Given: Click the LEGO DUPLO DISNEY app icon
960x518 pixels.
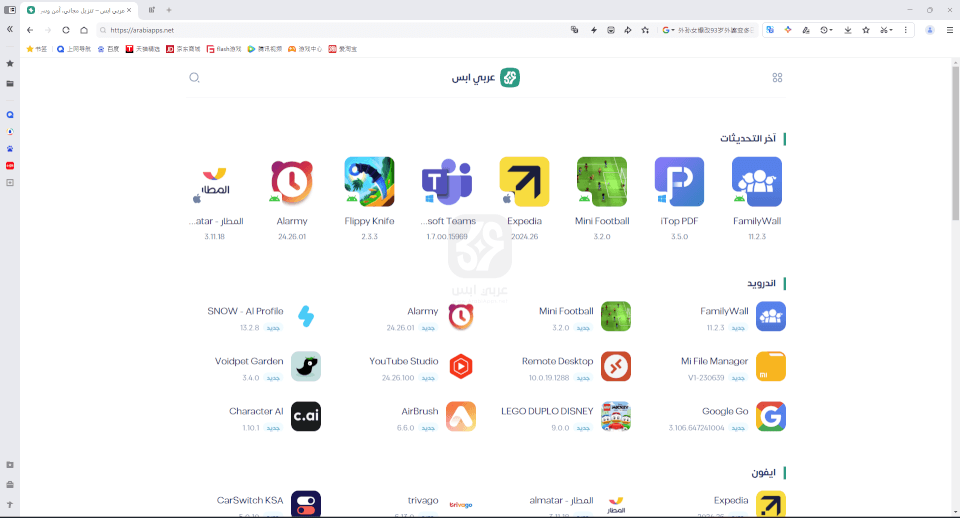Looking at the screenshot, I should coord(616,416).
